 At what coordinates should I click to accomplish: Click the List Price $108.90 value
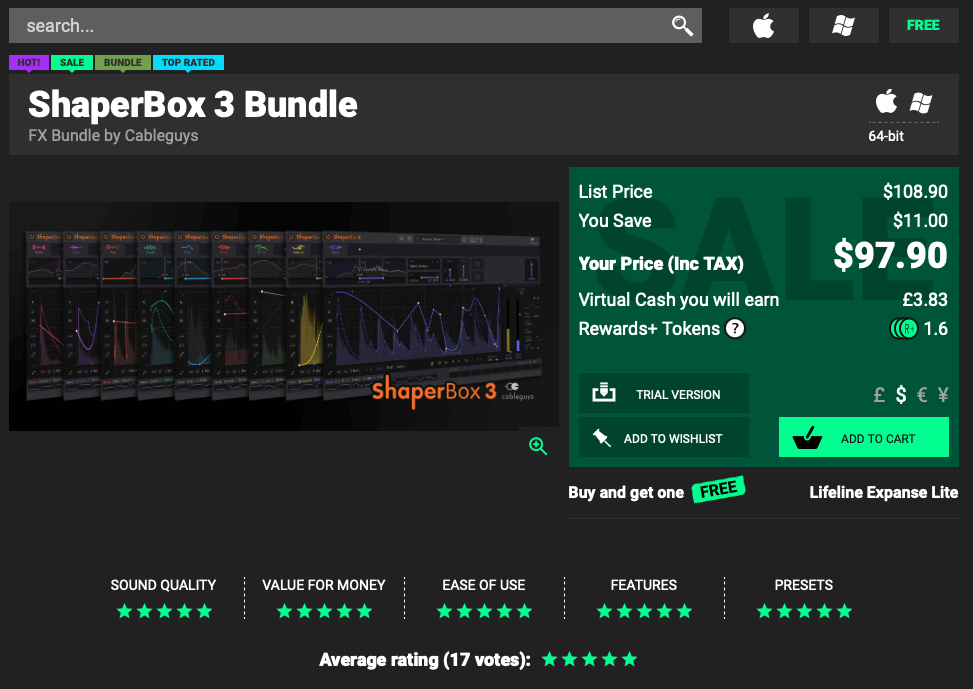point(915,191)
